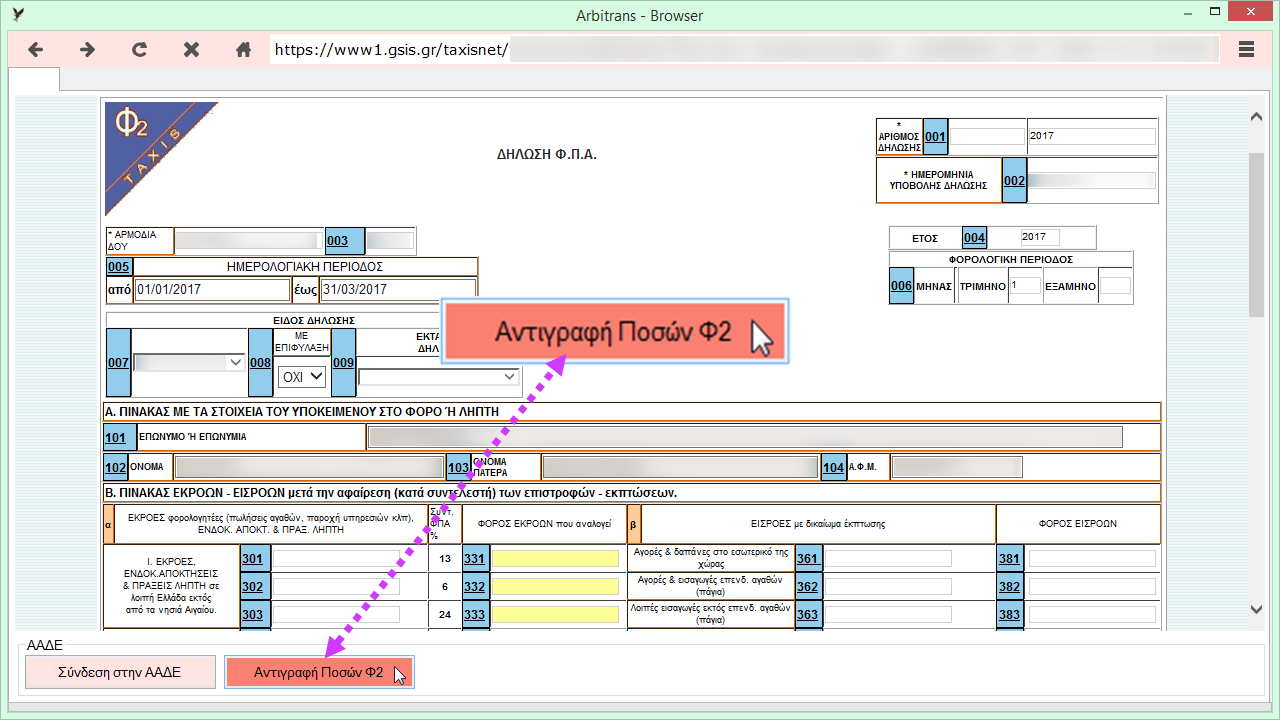
Task: Click the έως date field 31/03/2017
Action: click(397, 290)
